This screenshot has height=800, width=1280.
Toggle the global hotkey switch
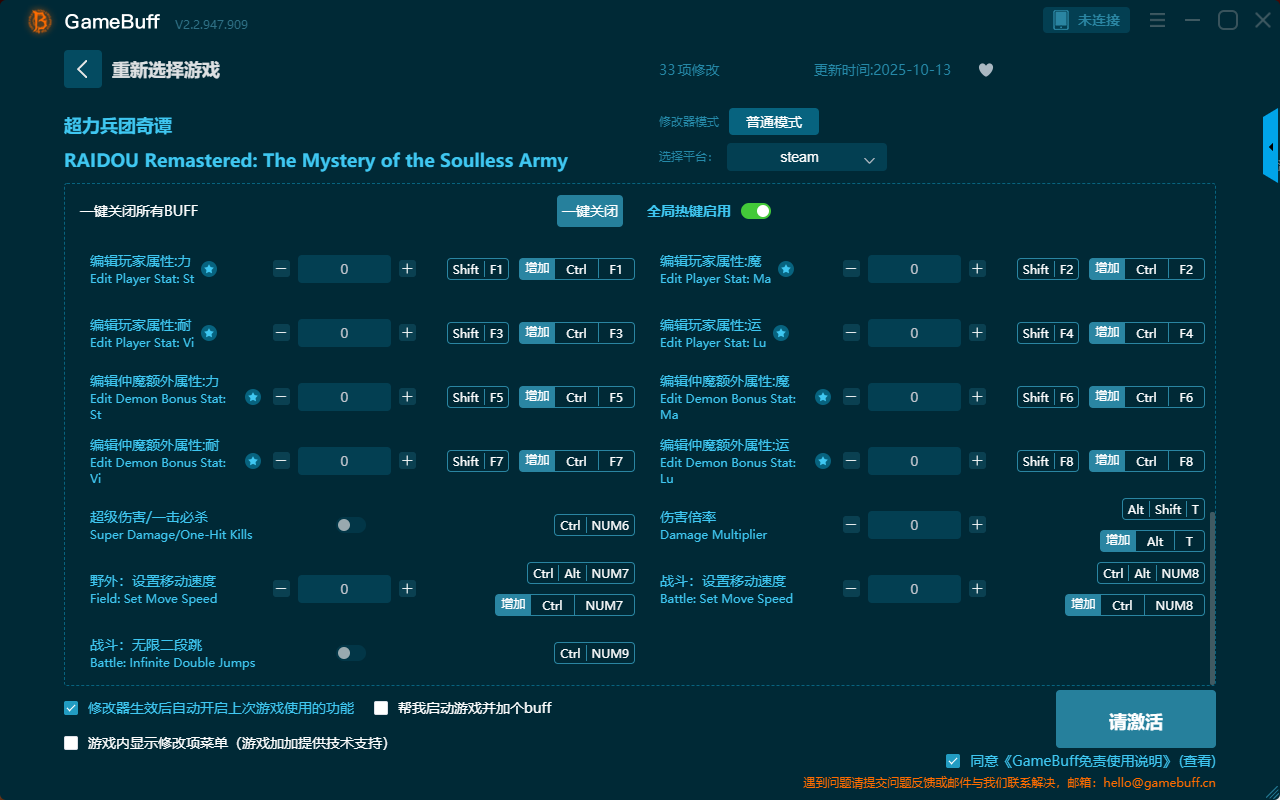[756, 211]
